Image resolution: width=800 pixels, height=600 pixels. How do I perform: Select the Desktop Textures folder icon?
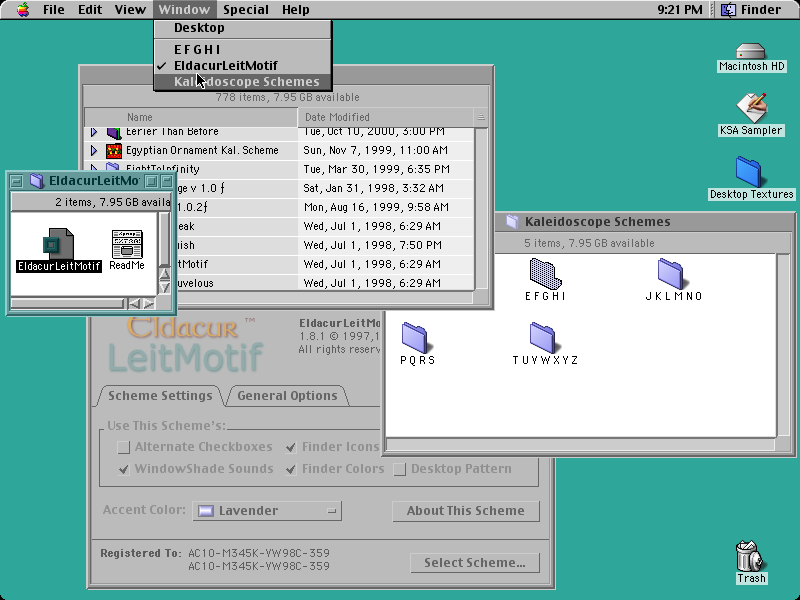pos(749,171)
